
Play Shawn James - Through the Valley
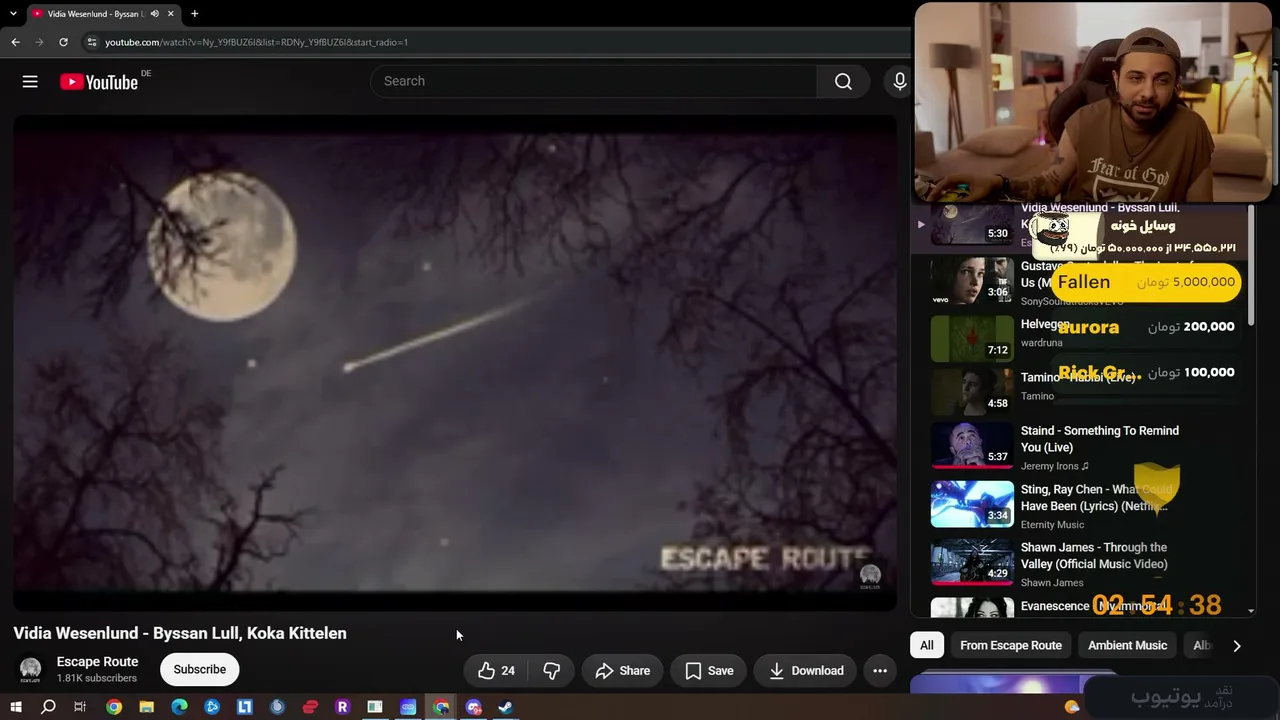[x=1080, y=564]
